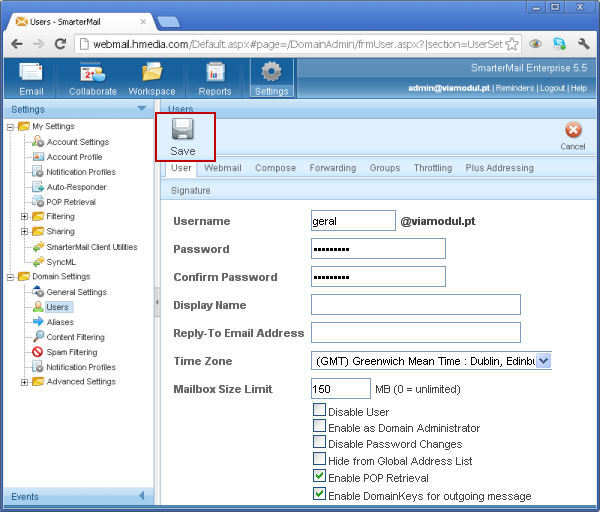Bookmark the page with the star icon
The image size is (600, 512).
(512, 44)
